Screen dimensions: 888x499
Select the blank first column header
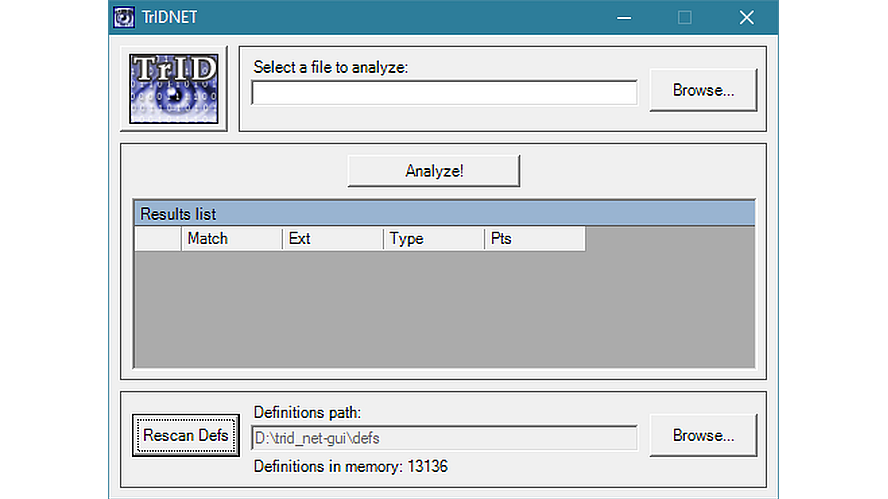[x=157, y=239]
